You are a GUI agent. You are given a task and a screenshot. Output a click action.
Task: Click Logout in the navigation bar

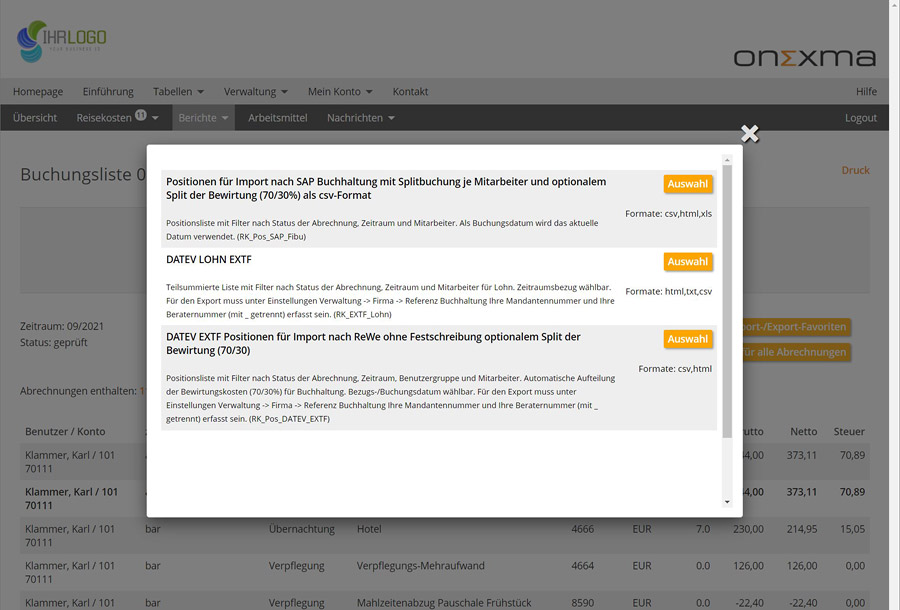pos(861,117)
